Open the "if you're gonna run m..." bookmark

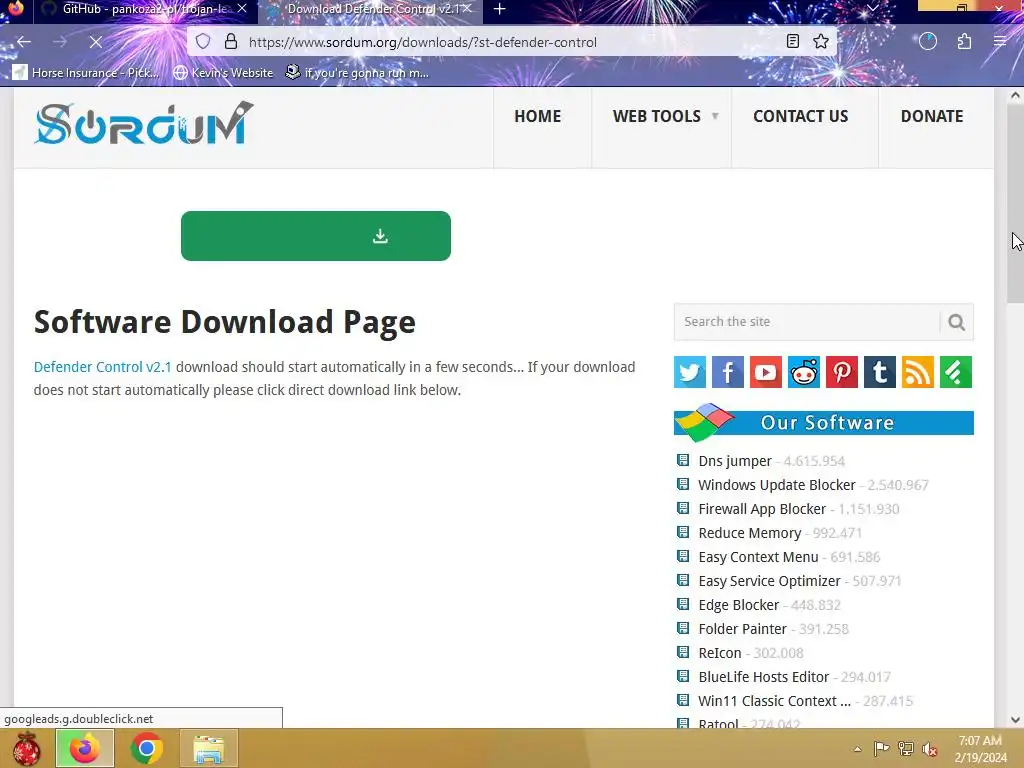pyautogui.click(x=358, y=72)
